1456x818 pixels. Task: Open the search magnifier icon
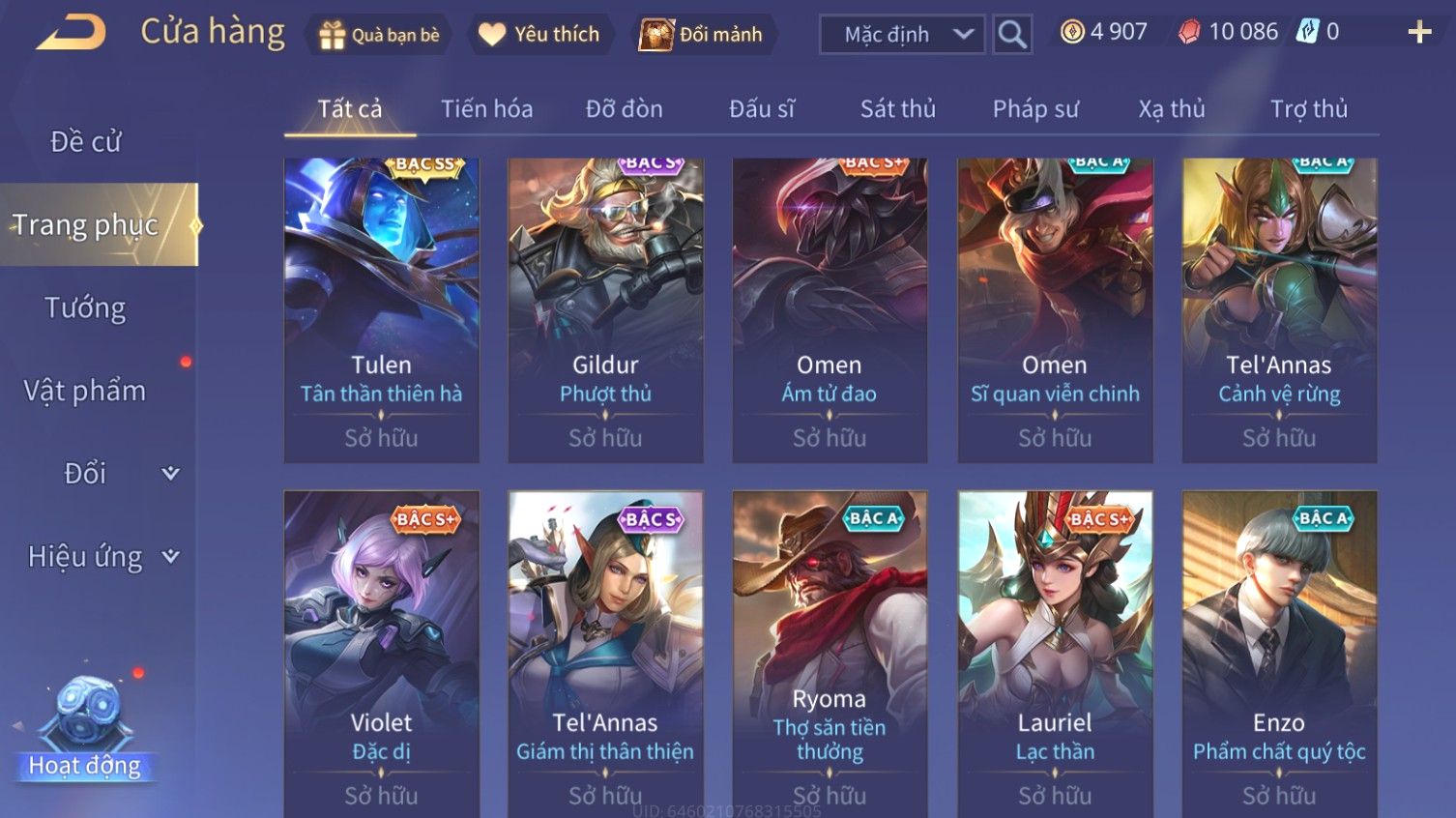coord(1012,35)
